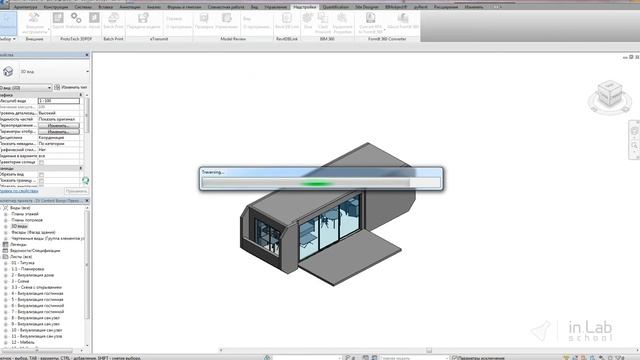Select sheet 8 - Визуализация сан.узел
This screenshot has height=360, width=640.
(x=36, y=318)
